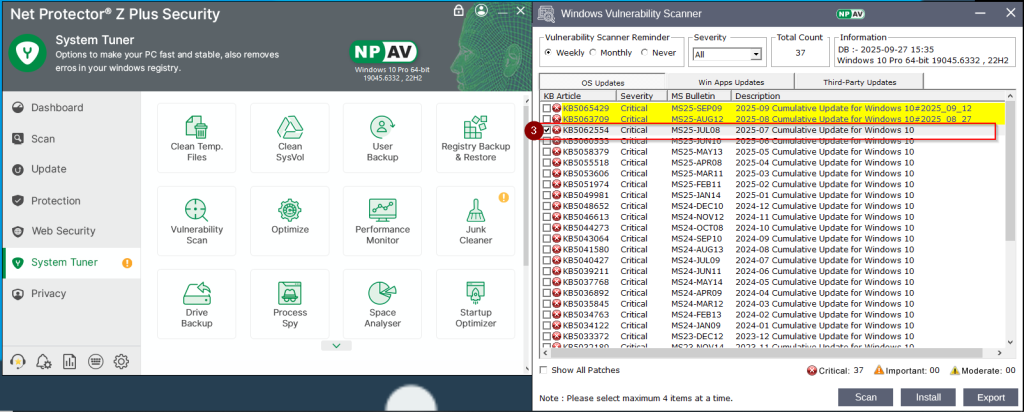Image resolution: width=1024 pixels, height=412 pixels.
Task: Switch to the Win Apps Updates tab
Action: coord(730,81)
